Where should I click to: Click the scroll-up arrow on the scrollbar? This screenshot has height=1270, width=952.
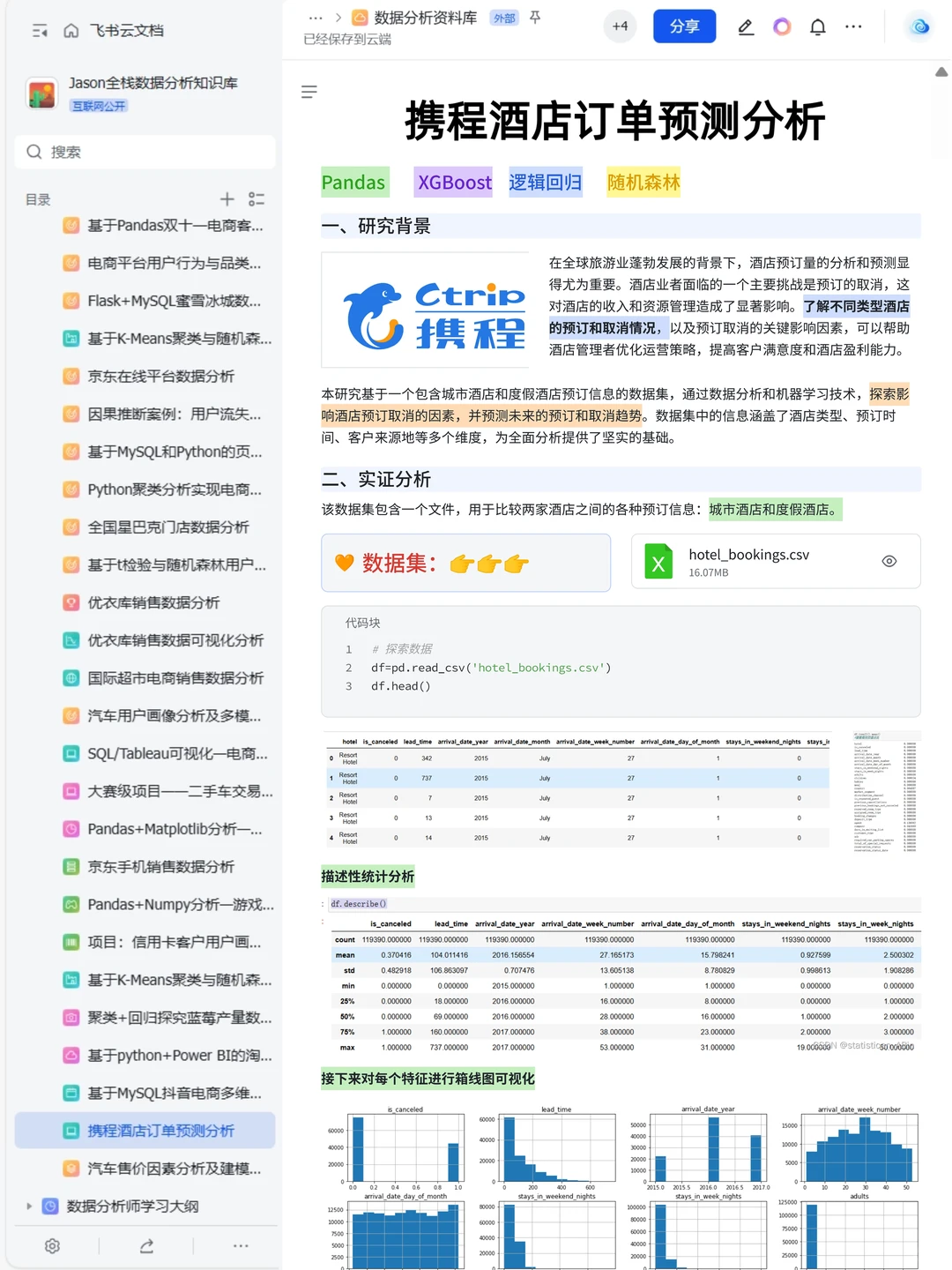941,72
